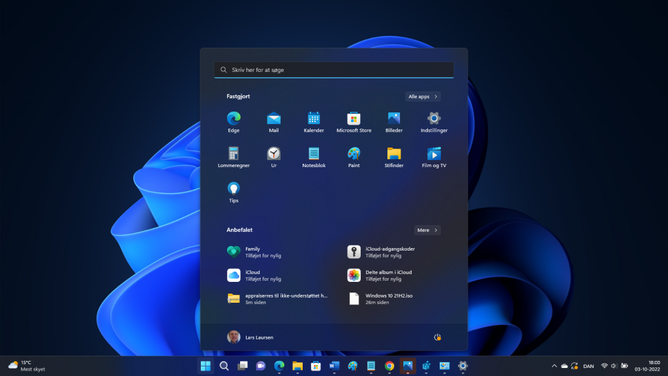This screenshot has width=668, height=376.
Task: Launch the Notesblok app
Action: (314, 157)
